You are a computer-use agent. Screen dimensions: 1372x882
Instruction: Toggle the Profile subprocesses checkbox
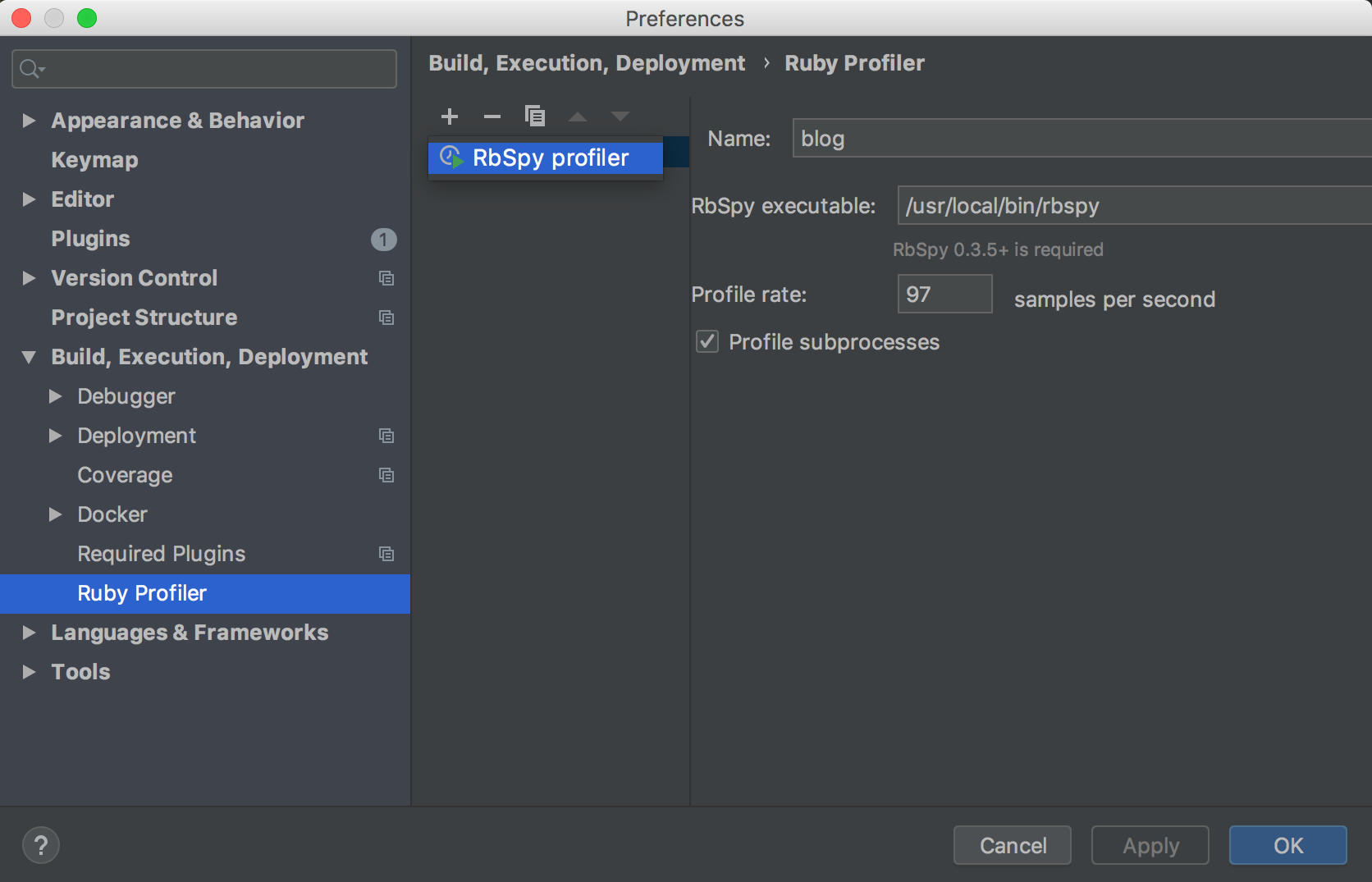click(x=707, y=341)
